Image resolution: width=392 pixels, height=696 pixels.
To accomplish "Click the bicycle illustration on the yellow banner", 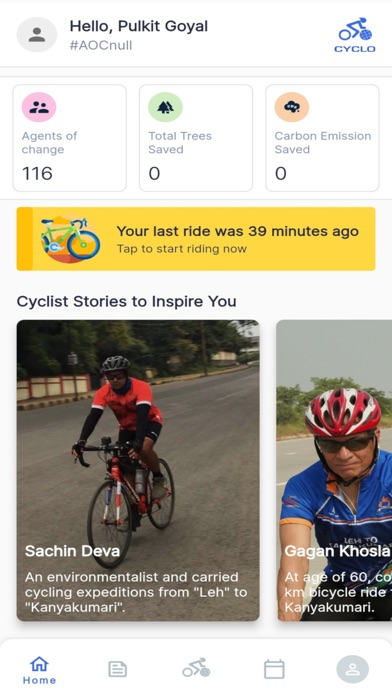I will pos(70,239).
